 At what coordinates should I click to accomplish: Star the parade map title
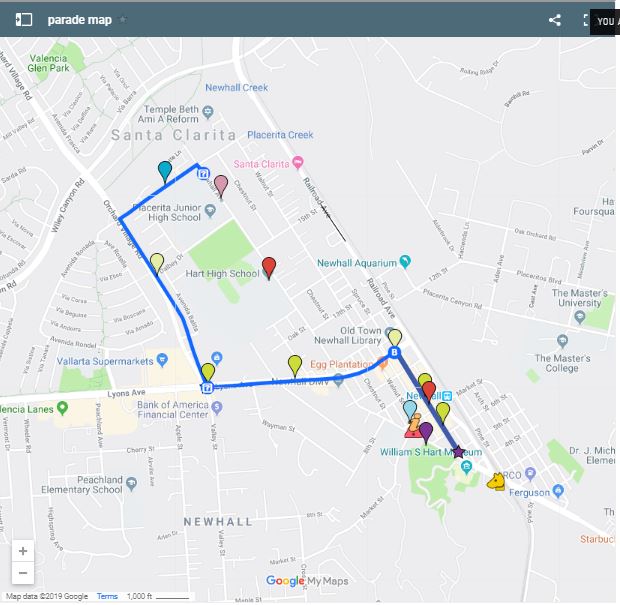pyautogui.click(x=123, y=19)
